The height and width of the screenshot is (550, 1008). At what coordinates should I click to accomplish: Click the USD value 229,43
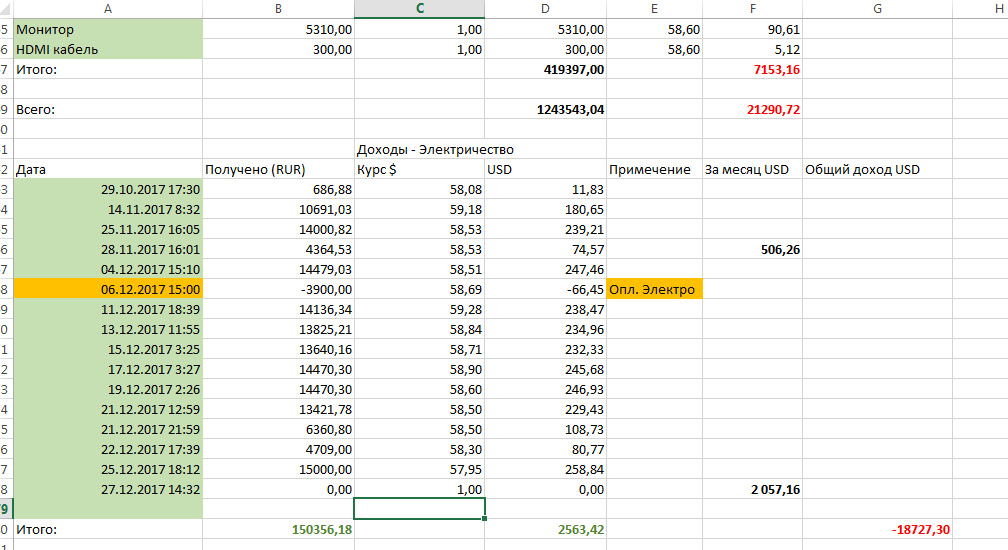584,409
